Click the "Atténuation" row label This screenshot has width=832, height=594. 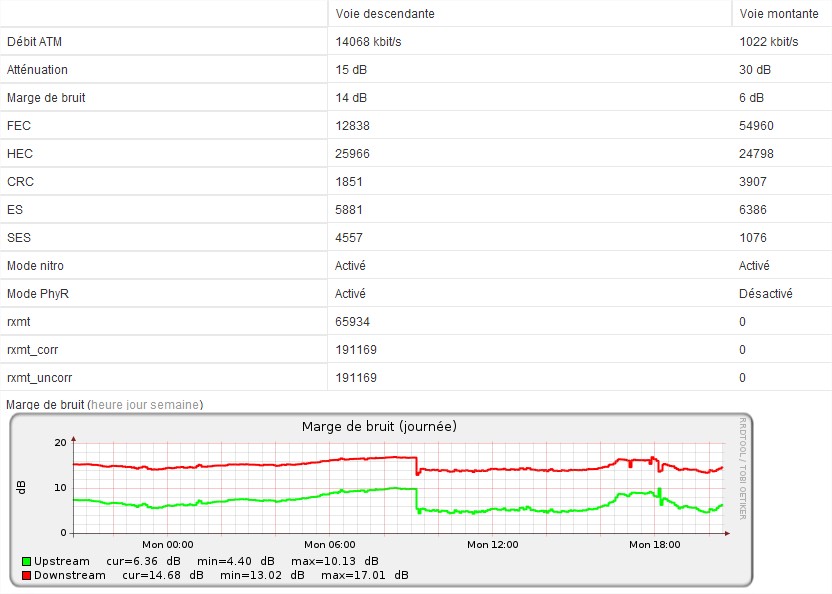click(x=37, y=70)
